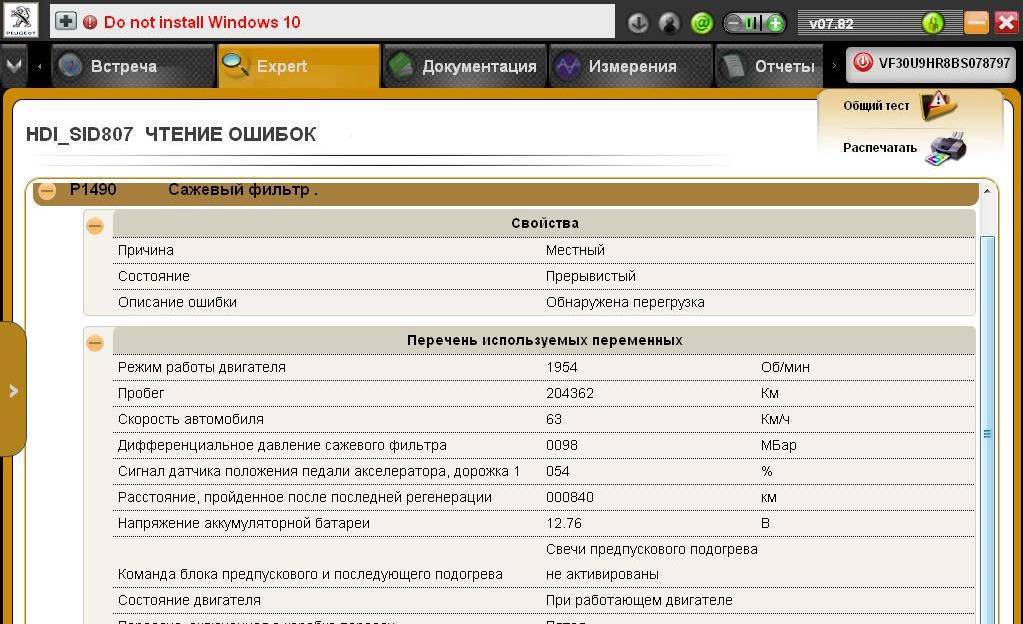
Task: Click the Peugeot logo icon
Action: tap(20, 21)
